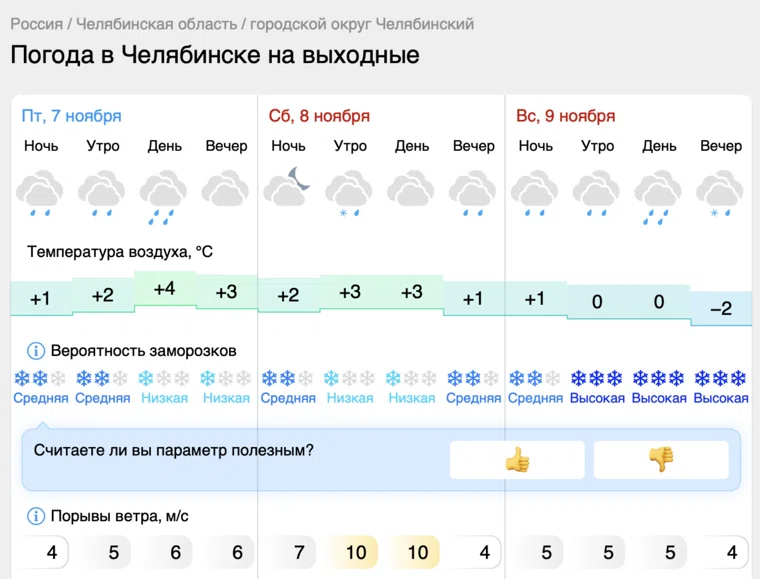Click Sunday evening snow-and-rain cloud icon

(x=720, y=193)
